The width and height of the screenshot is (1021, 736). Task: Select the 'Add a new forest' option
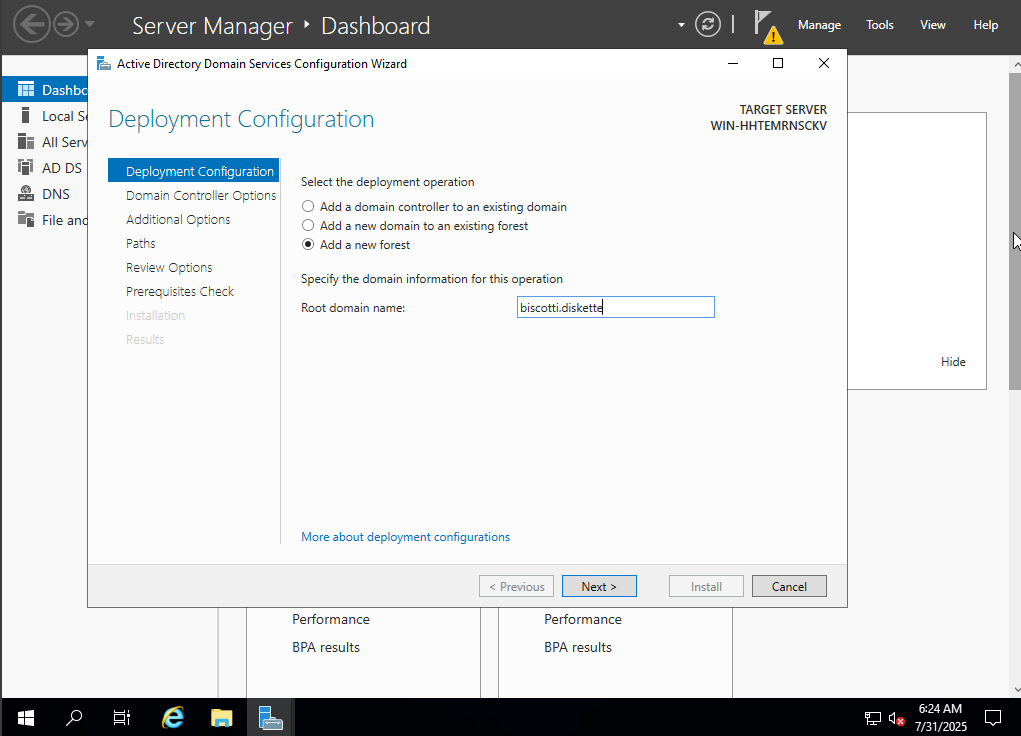(308, 245)
